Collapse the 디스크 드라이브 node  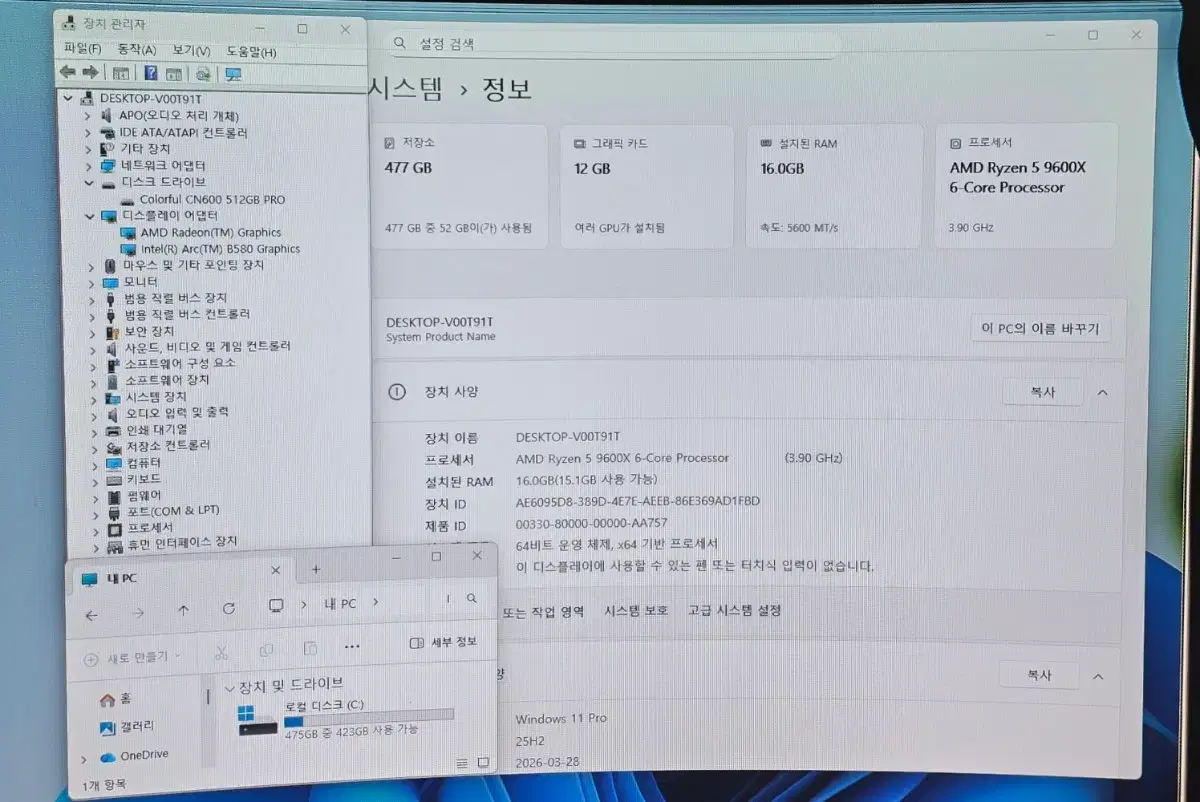click(x=89, y=182)
